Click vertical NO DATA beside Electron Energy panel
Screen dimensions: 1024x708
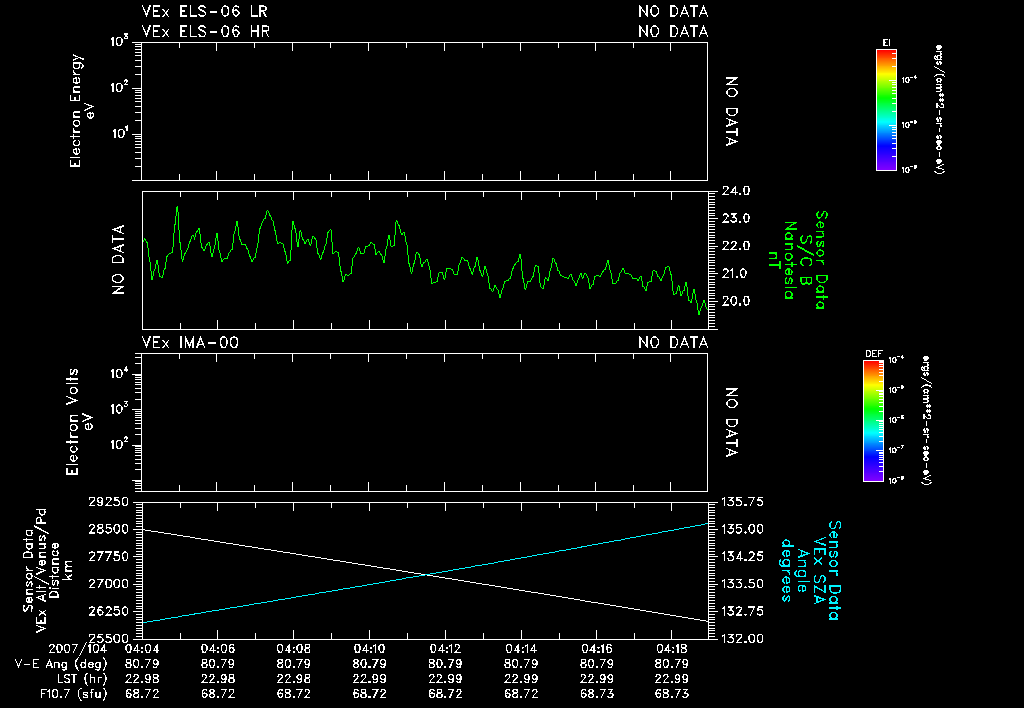(731, 111)
